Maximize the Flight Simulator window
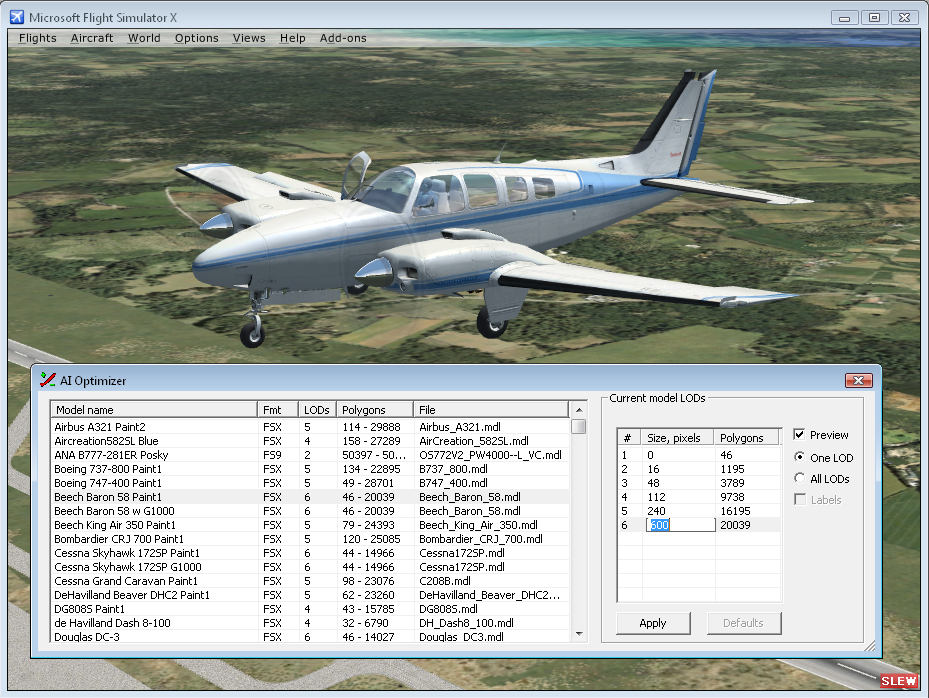This screenshot has height=698, width=929. click(874, 18)
